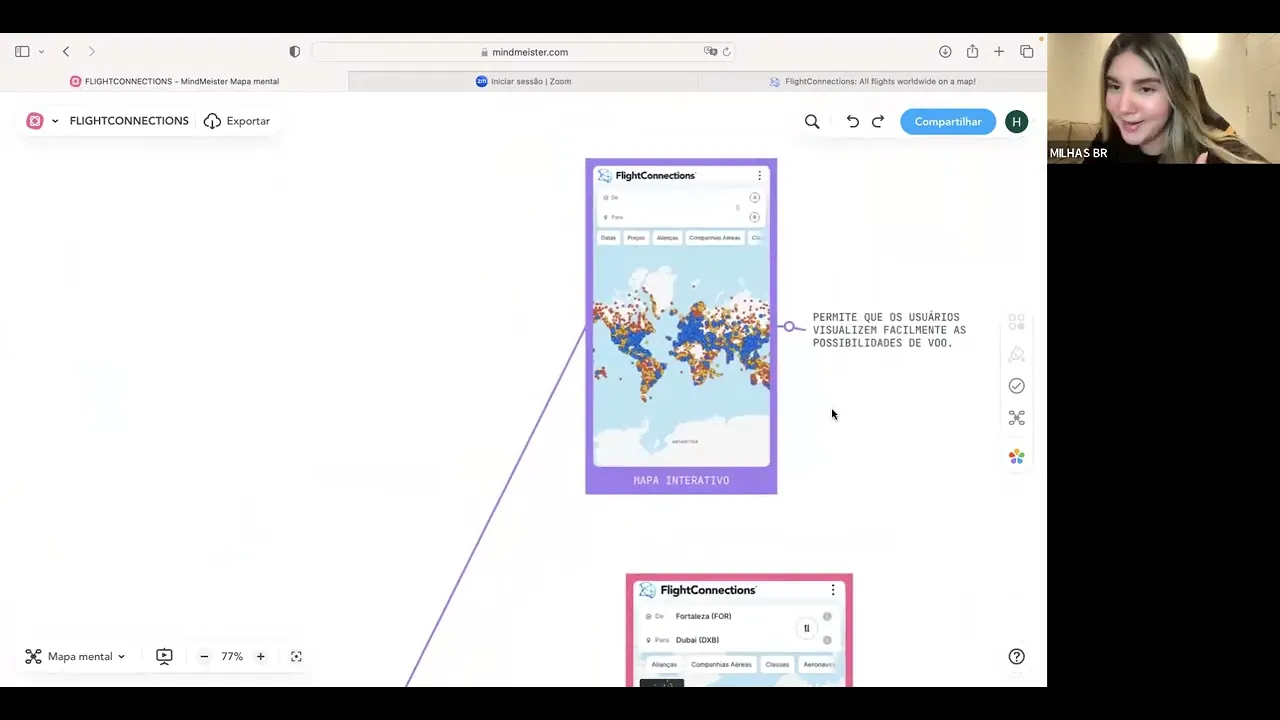Image resolution: width=1280 pixels, height=720 pixels.
Task: Undo the last action
Action: [x=852, y=121]
